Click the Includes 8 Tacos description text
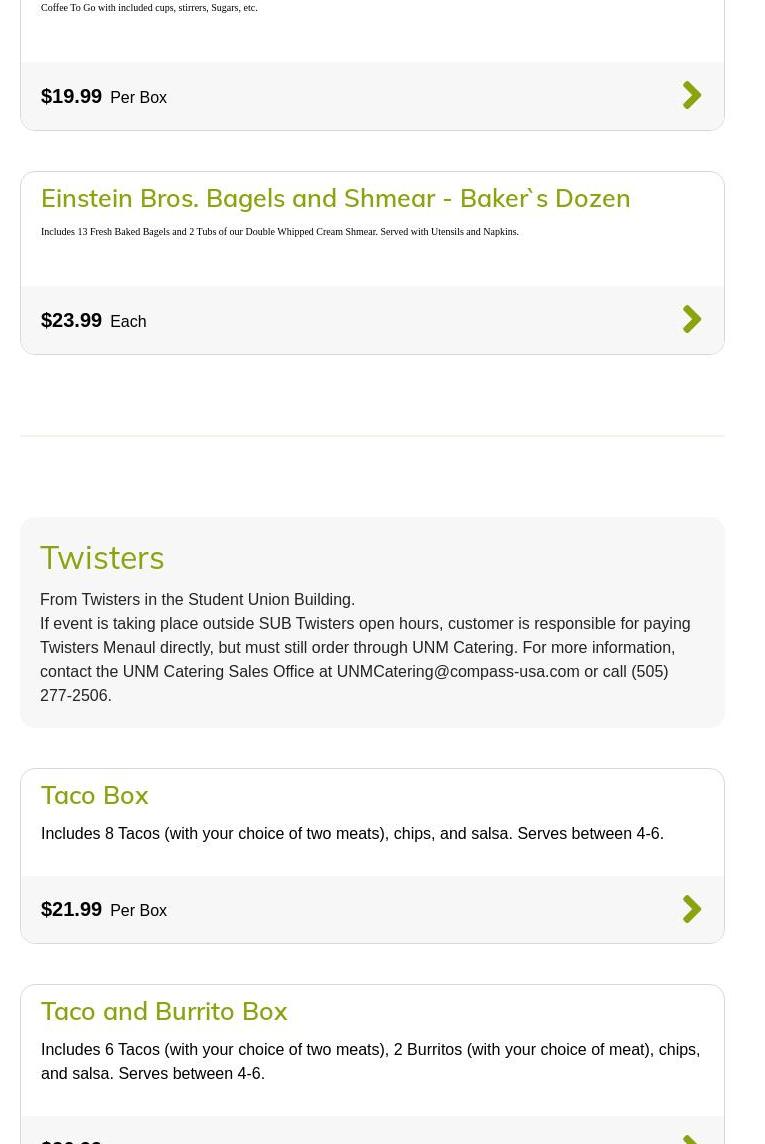This screenshot has width=765, height=1144. tap(352, 834)
